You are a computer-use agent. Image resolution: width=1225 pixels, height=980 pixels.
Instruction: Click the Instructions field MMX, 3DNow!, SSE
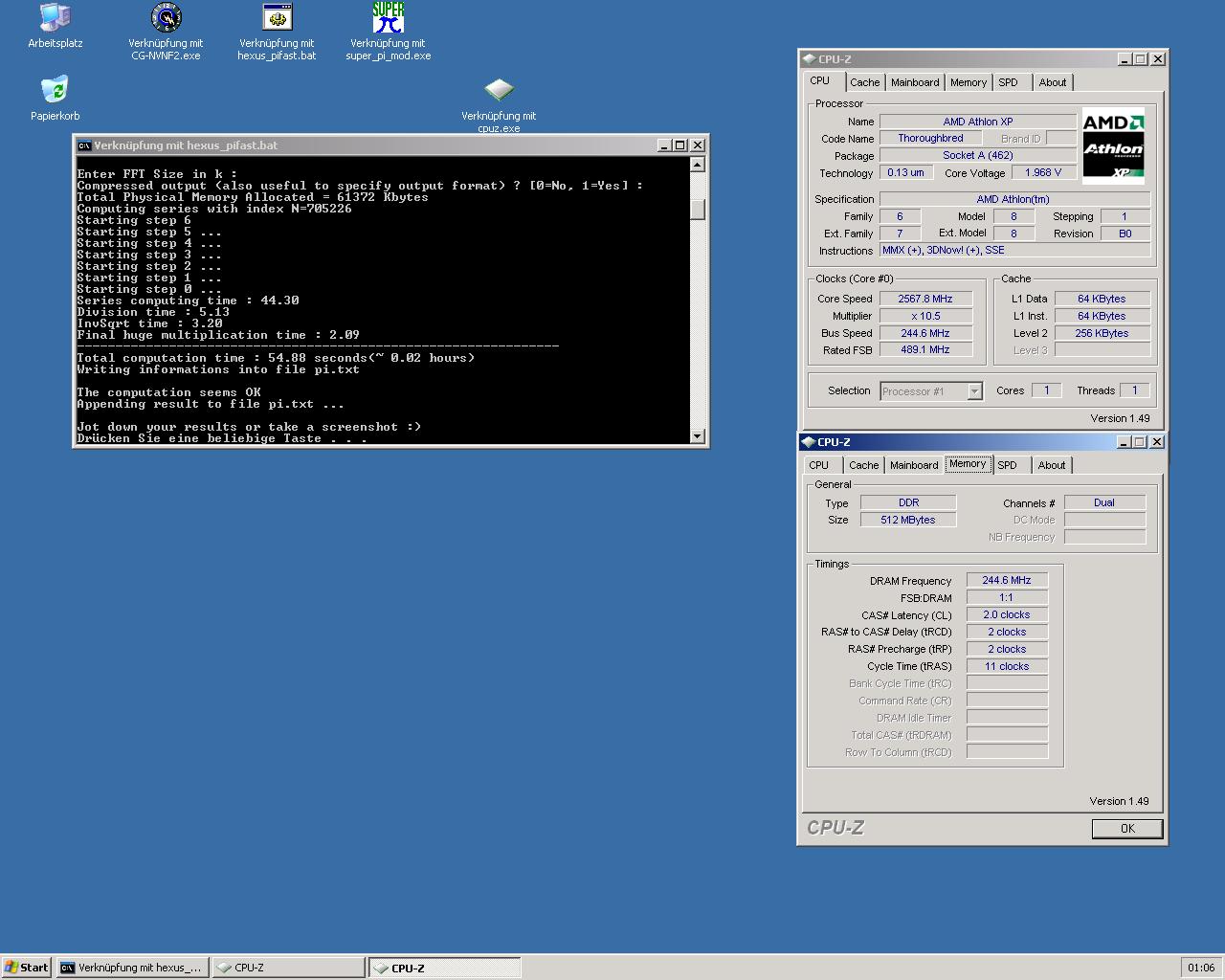point(1014,250)
